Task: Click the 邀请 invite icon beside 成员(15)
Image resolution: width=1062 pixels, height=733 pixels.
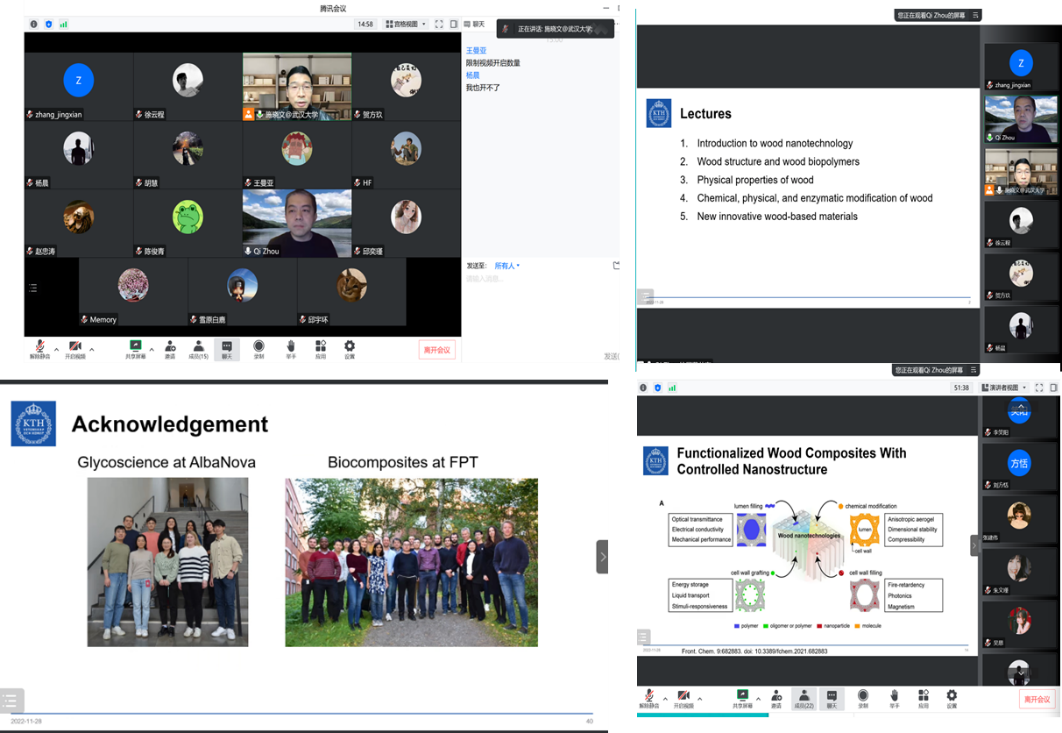Action: (x=170, y=348)
